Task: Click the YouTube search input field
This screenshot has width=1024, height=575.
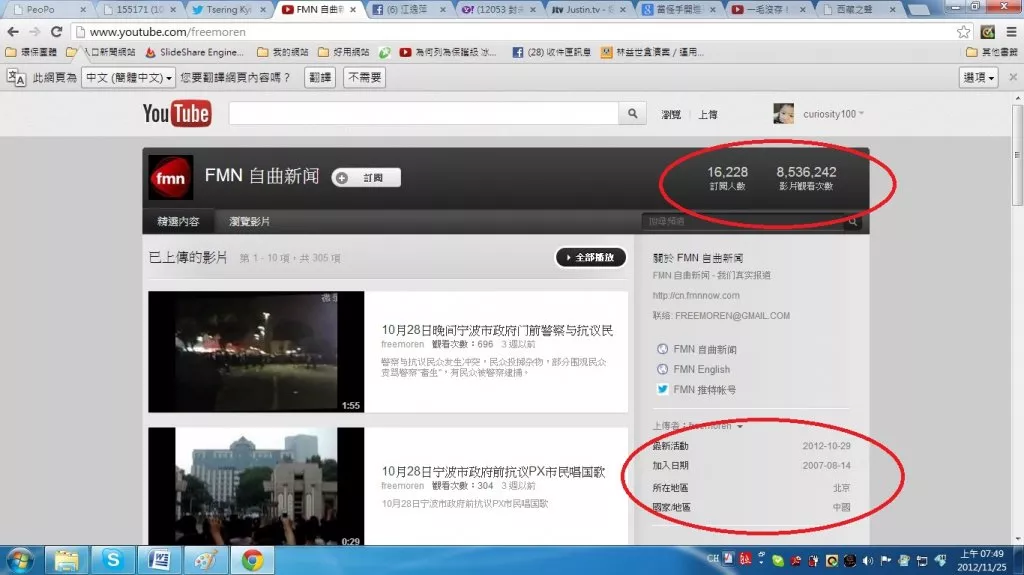Action: pos(424,114)
